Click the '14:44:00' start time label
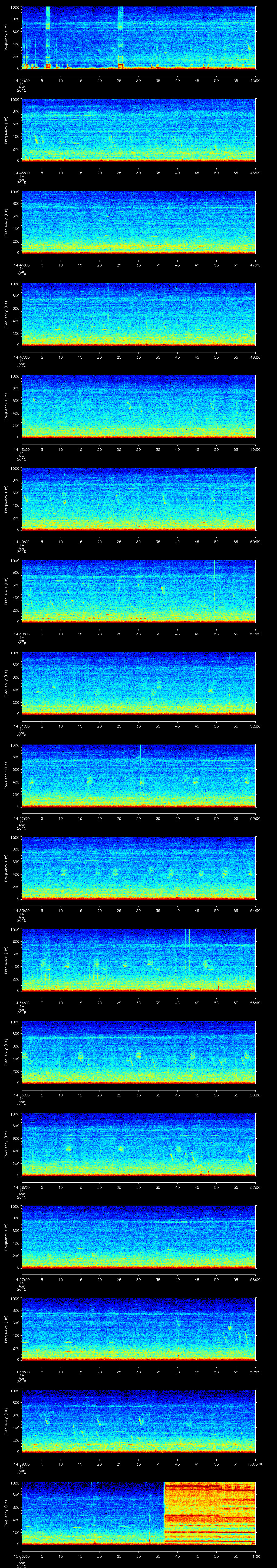This screenshot has height=1568, width=277. click(21, 80)
